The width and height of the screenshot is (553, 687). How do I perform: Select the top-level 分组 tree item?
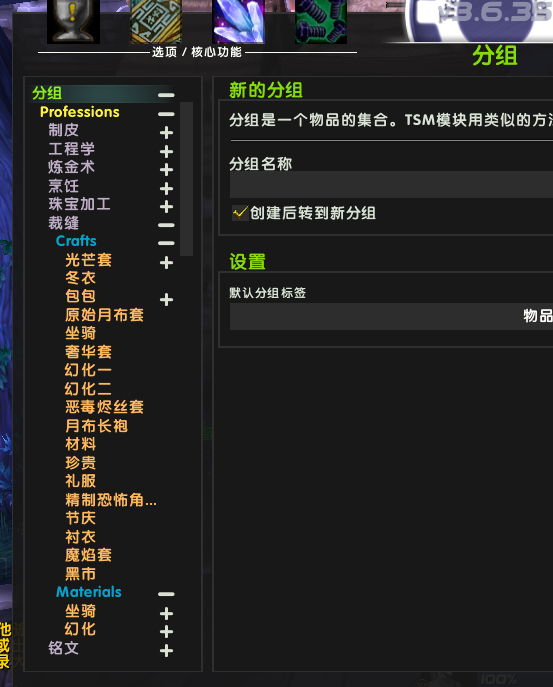point(47,93)
